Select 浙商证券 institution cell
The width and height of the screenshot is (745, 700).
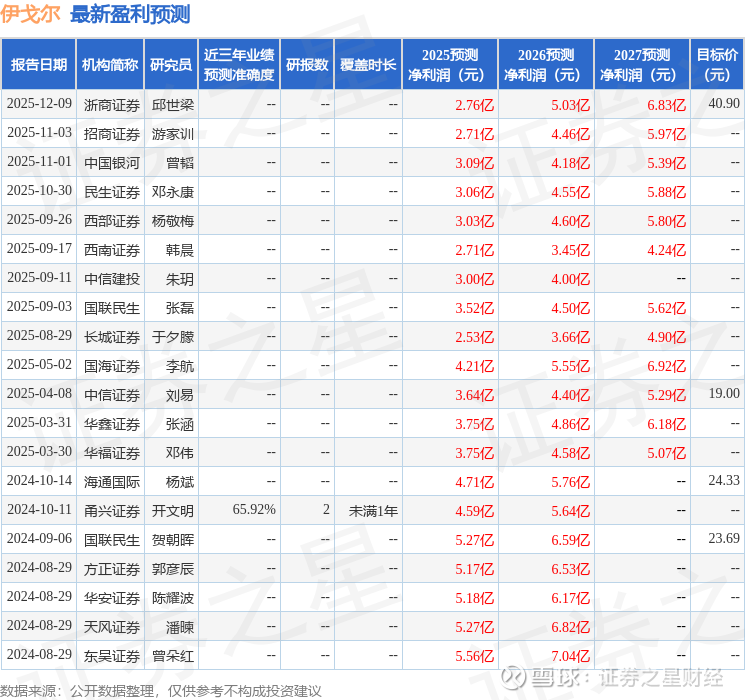(112, 105)
